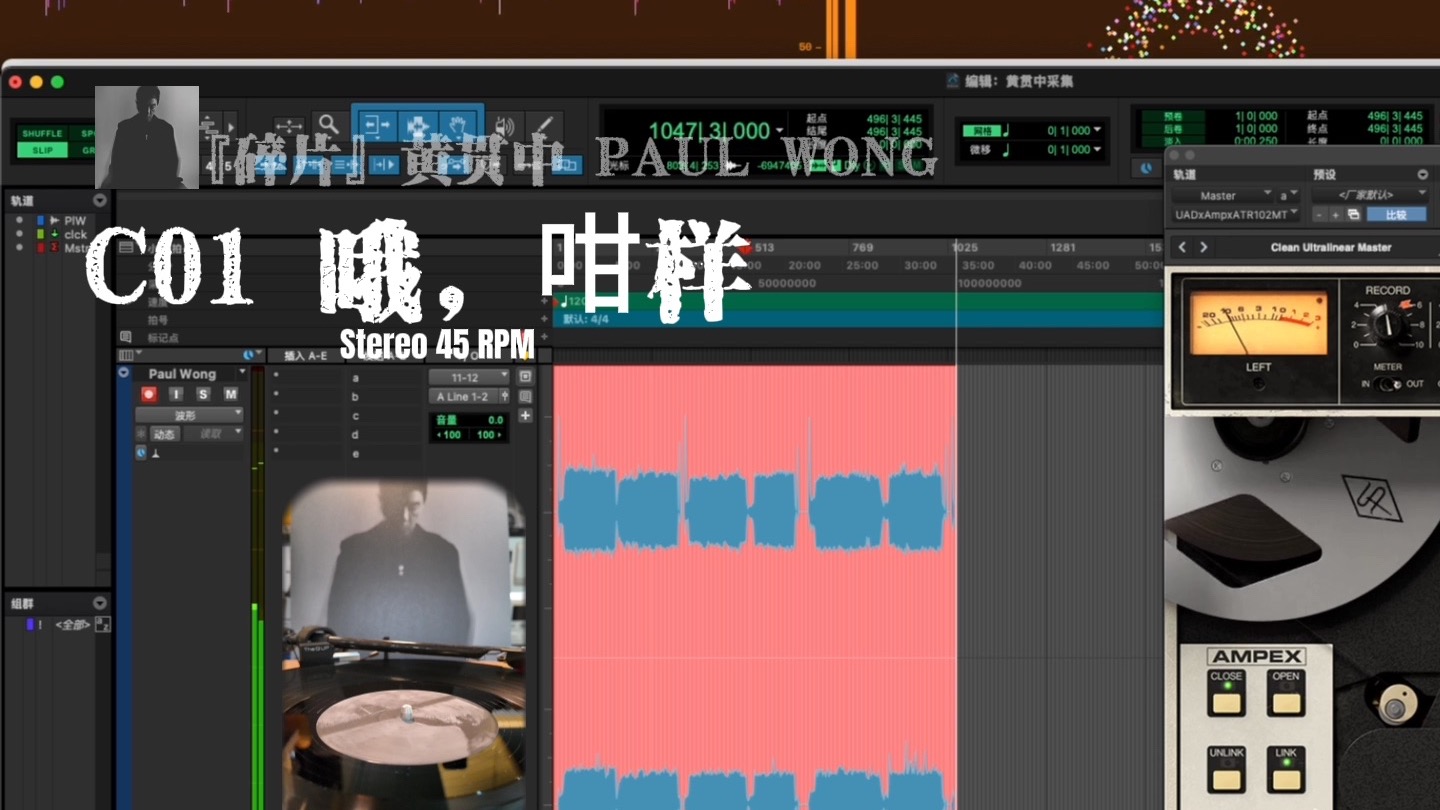The height and width of the screenshot is (810, 1440).
Task: Click the Paul Wong volume 音量 readout
Action: (x=469, y=421)
